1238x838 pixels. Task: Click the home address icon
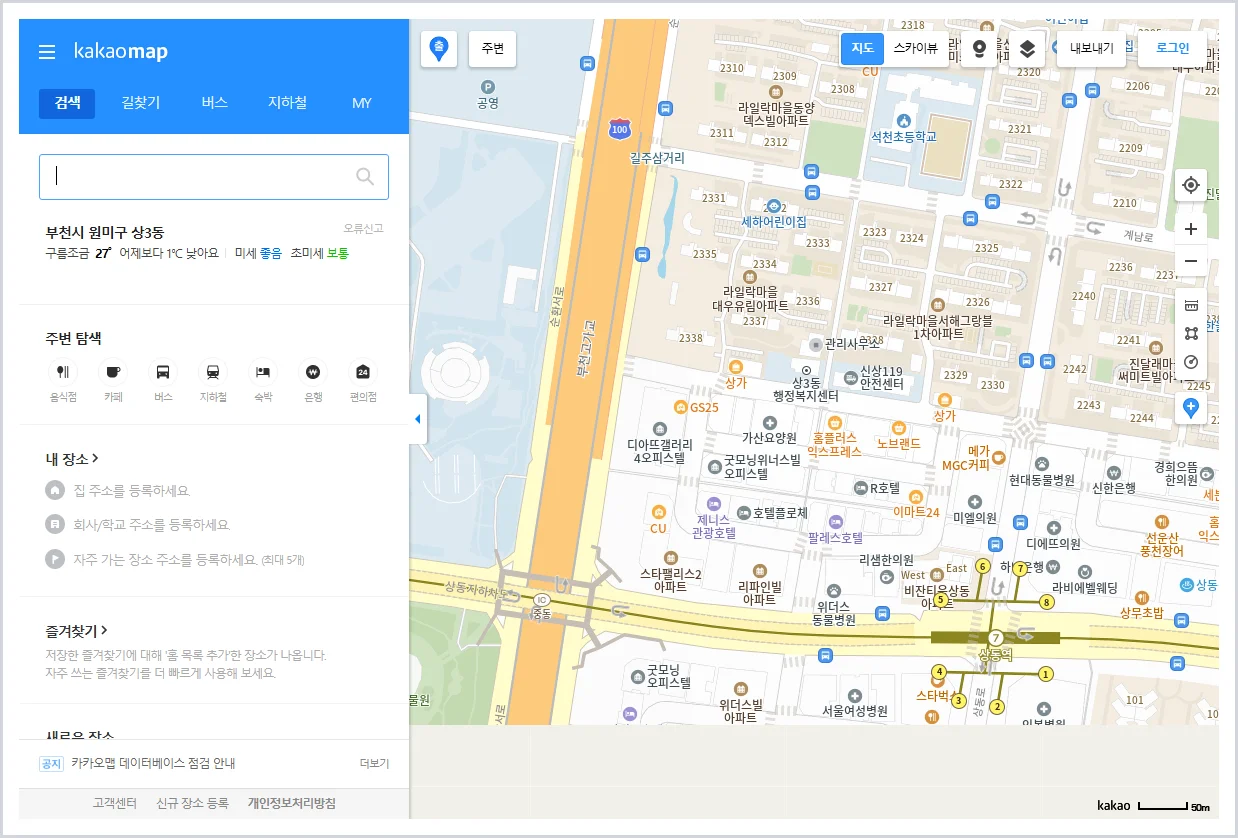(54, 490)
